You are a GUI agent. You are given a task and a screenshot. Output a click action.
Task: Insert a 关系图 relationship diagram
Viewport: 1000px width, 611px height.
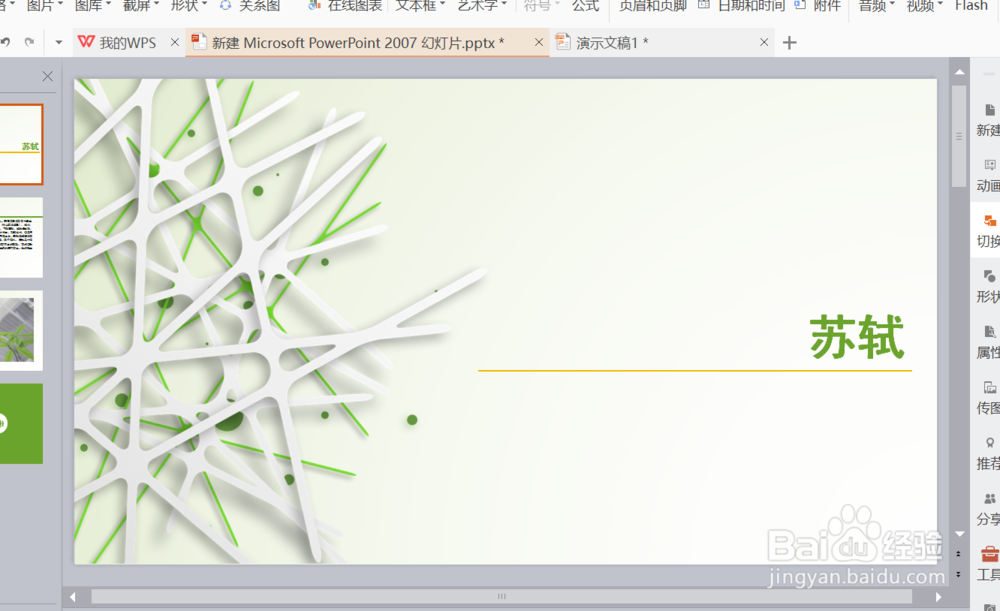pyautogui.click(x=250, y=6)
